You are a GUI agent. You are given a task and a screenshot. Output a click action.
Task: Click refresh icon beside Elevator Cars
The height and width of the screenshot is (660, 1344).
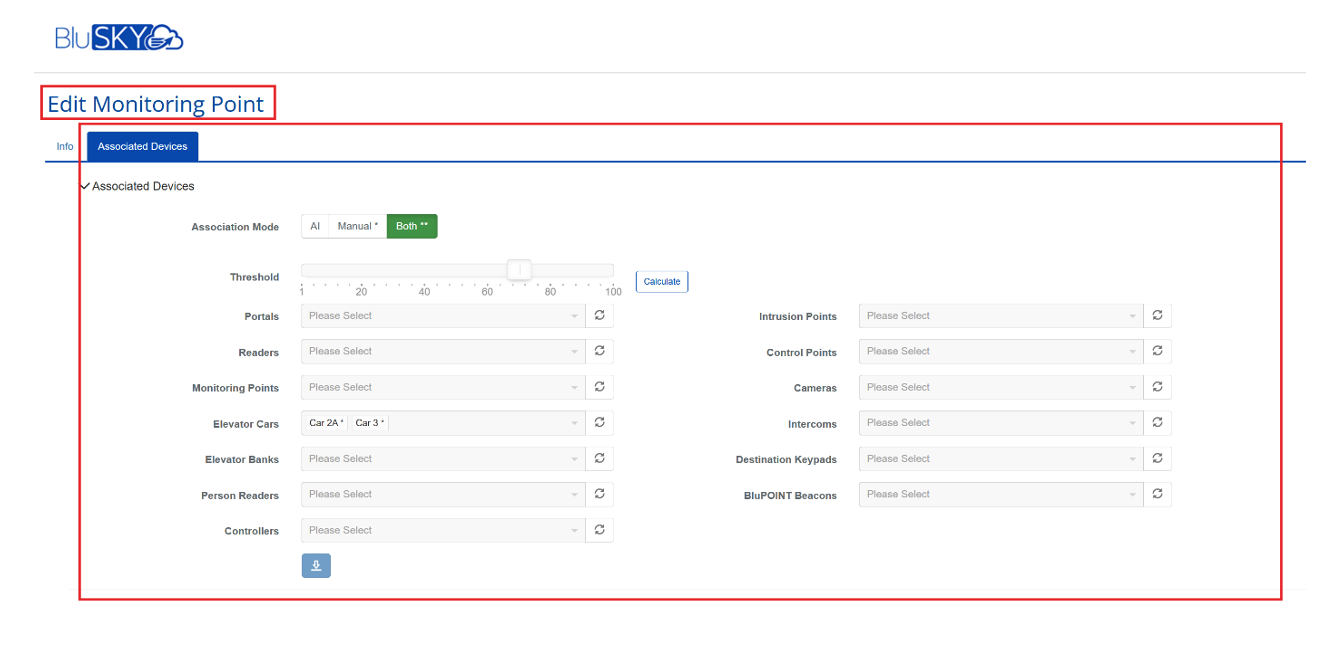coord(599,423)
